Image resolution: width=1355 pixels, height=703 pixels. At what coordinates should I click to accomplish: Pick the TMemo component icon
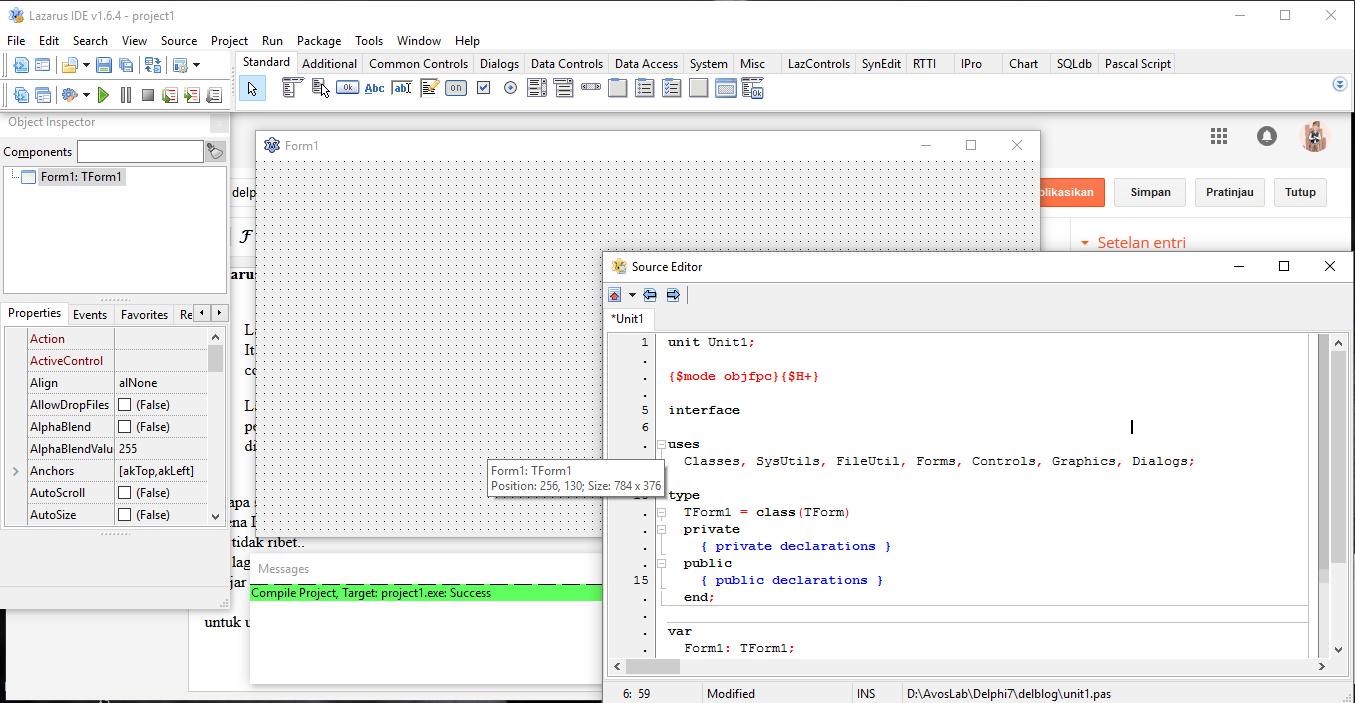(x=429, y=88)
